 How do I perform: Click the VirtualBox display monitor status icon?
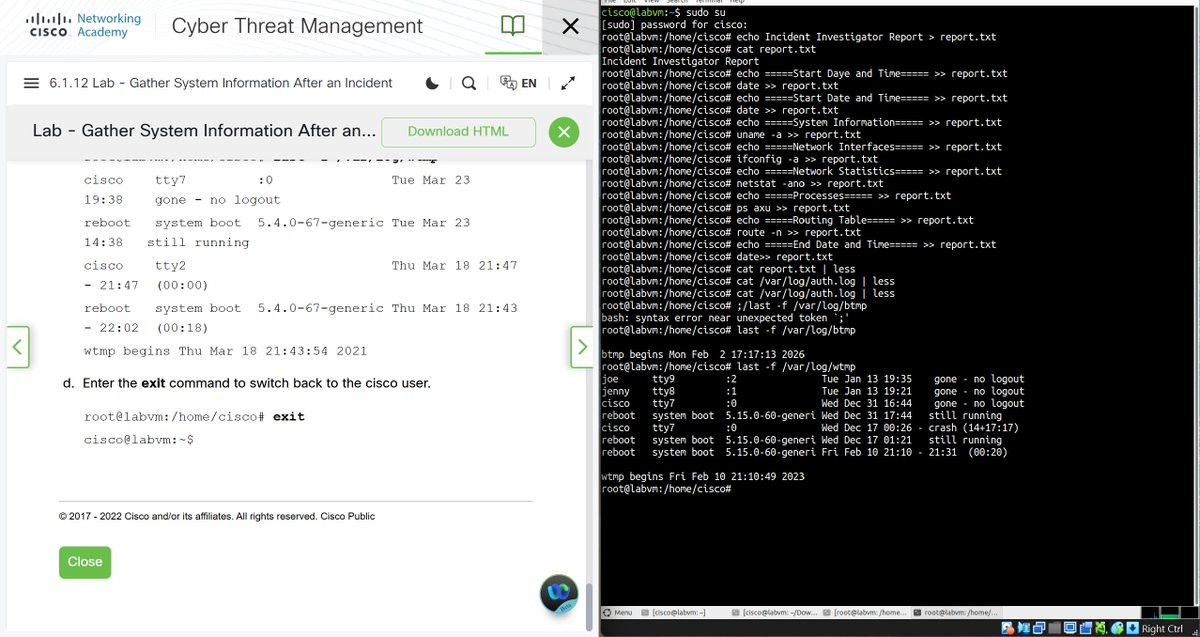[1070, 628]
